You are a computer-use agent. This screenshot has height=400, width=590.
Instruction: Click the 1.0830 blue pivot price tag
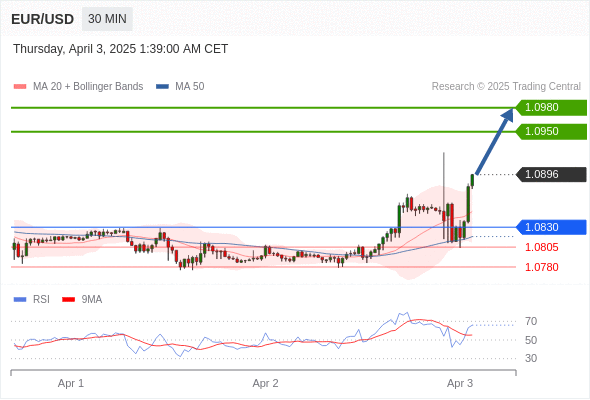point(551,227)
